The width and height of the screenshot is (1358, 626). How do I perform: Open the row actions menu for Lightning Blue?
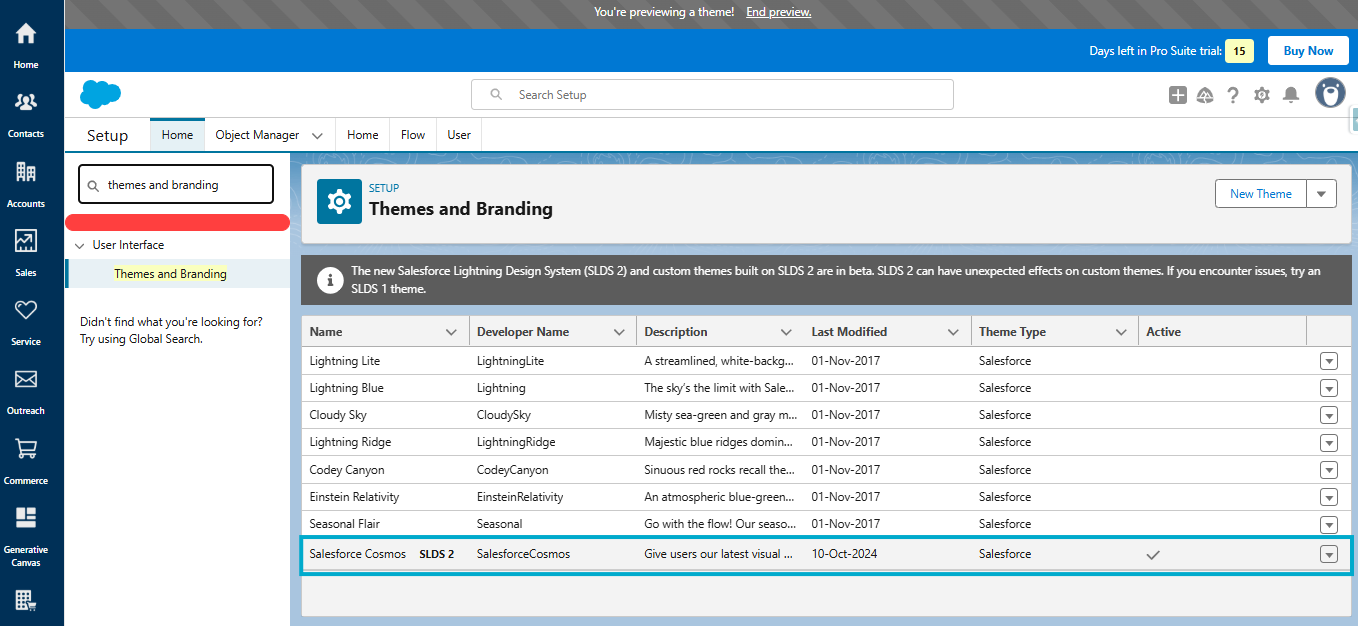tap(1329, 387)
